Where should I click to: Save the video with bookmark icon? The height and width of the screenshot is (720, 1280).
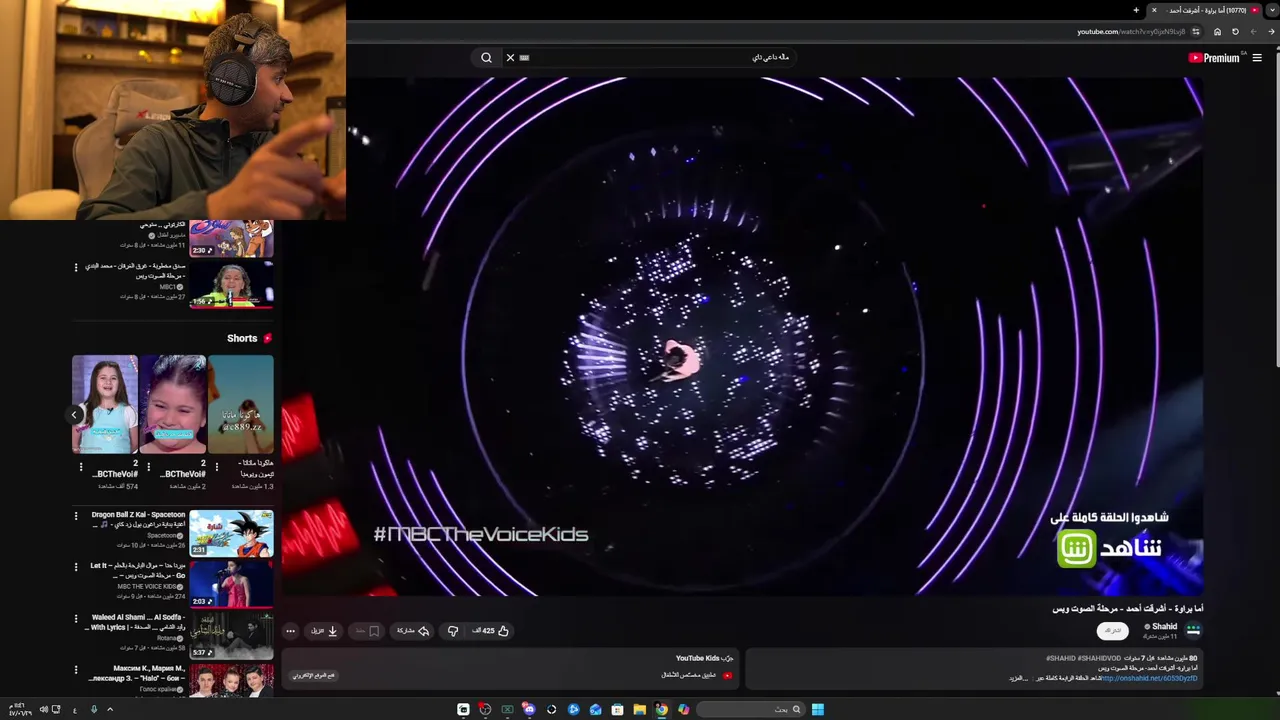click(x=368, y=631)
